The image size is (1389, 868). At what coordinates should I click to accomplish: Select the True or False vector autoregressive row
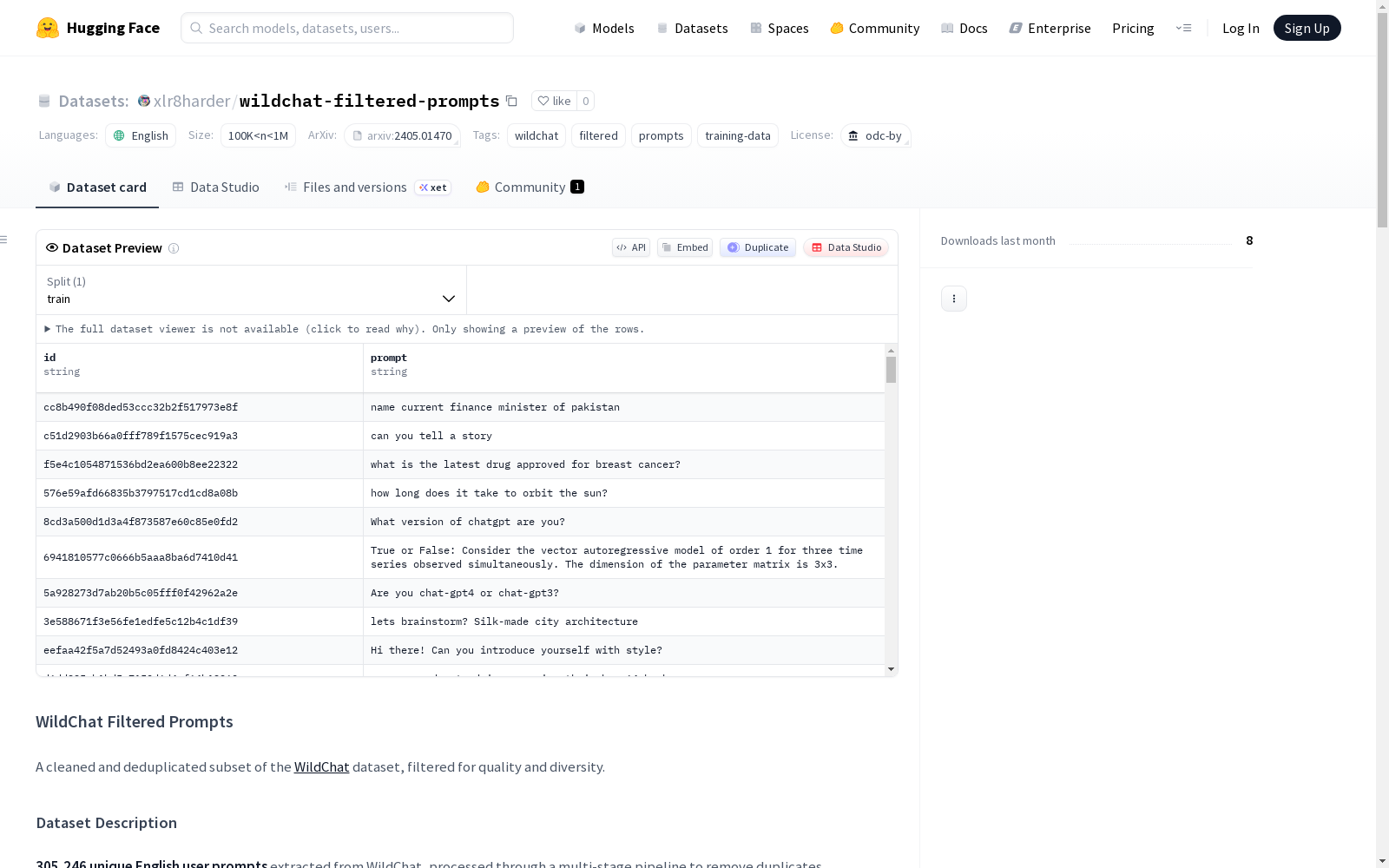coord(460,557)
